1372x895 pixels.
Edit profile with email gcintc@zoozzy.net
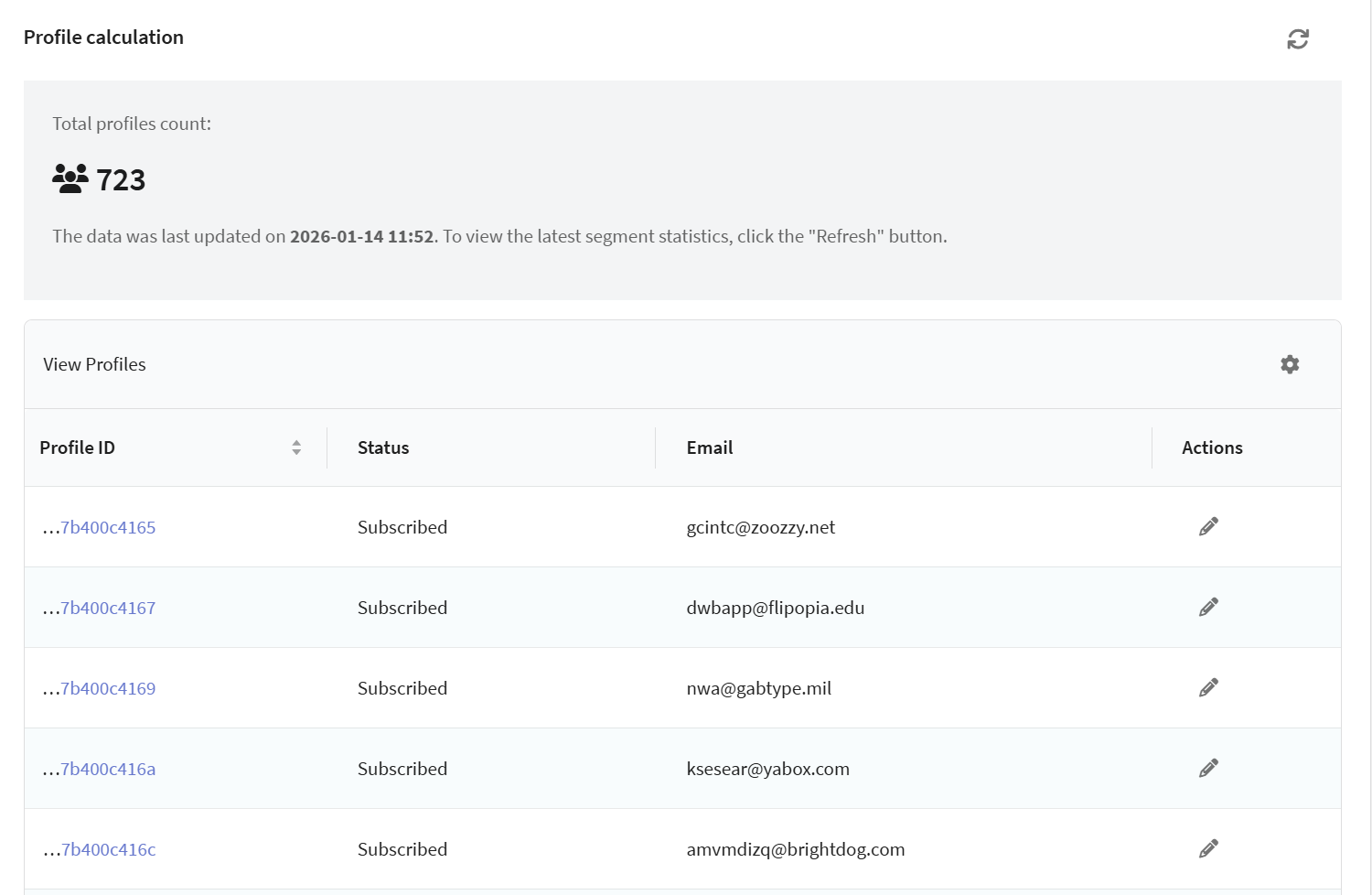[x=1208, y=526]
